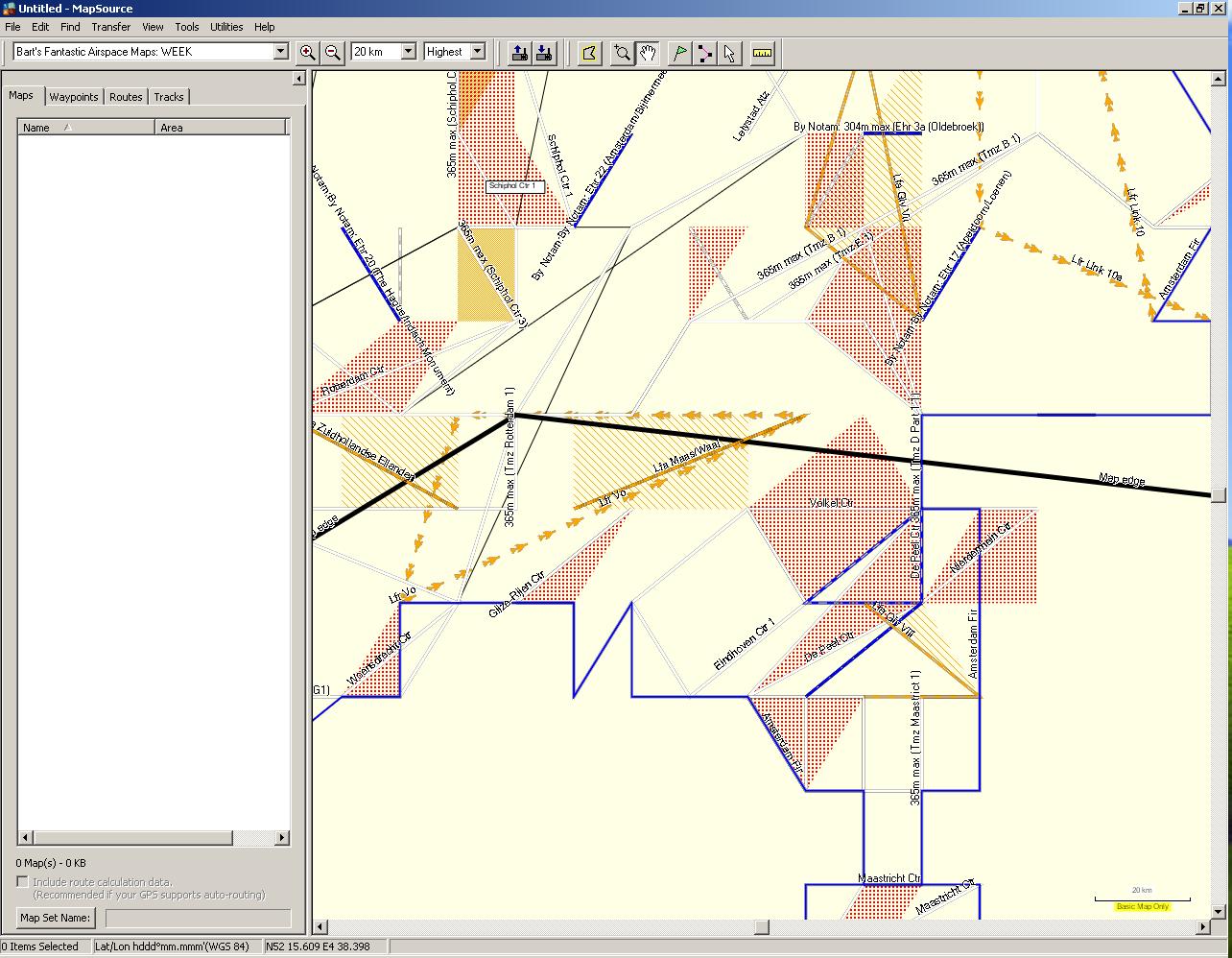Click right arrow of map list scrollbar
1232x958 pixels.
[282, 838]
